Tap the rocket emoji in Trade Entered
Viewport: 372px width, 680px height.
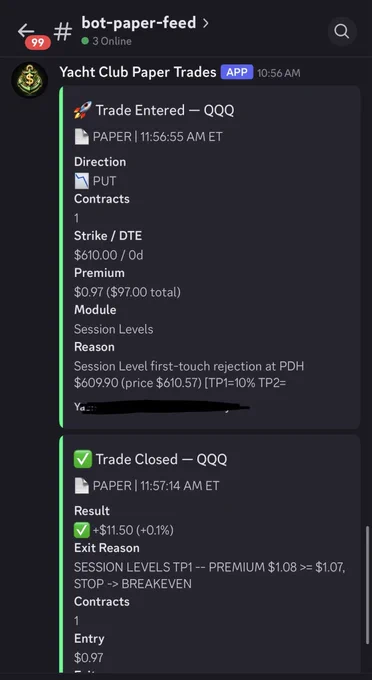tap(82, 110)
